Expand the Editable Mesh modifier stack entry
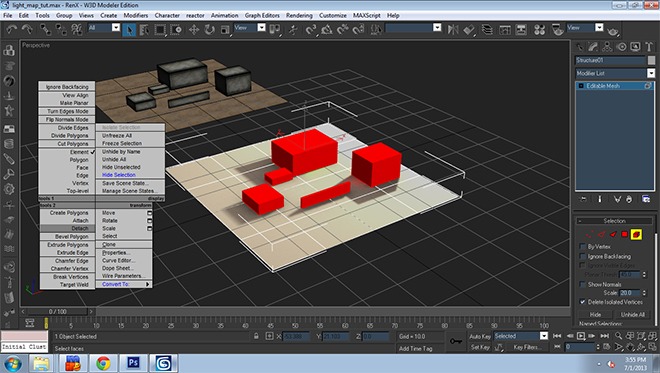 click(x=581, y=86)
